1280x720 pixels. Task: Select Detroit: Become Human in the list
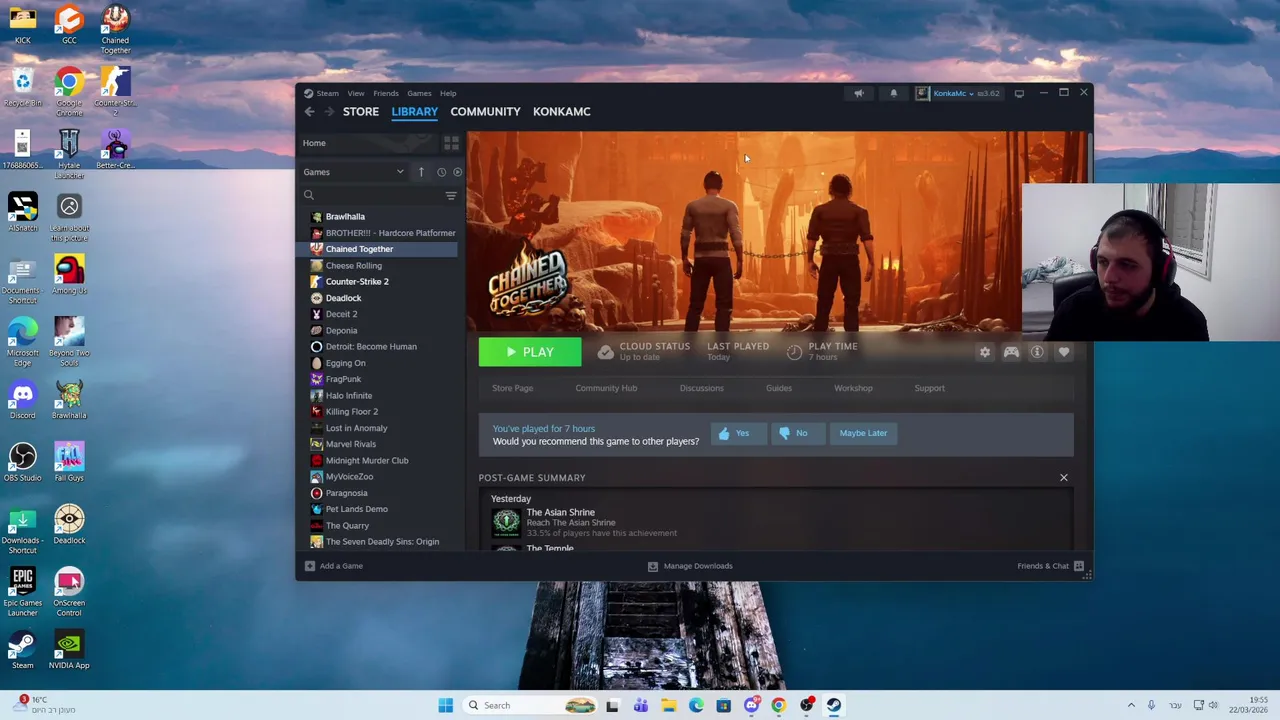tap(380, 347)
